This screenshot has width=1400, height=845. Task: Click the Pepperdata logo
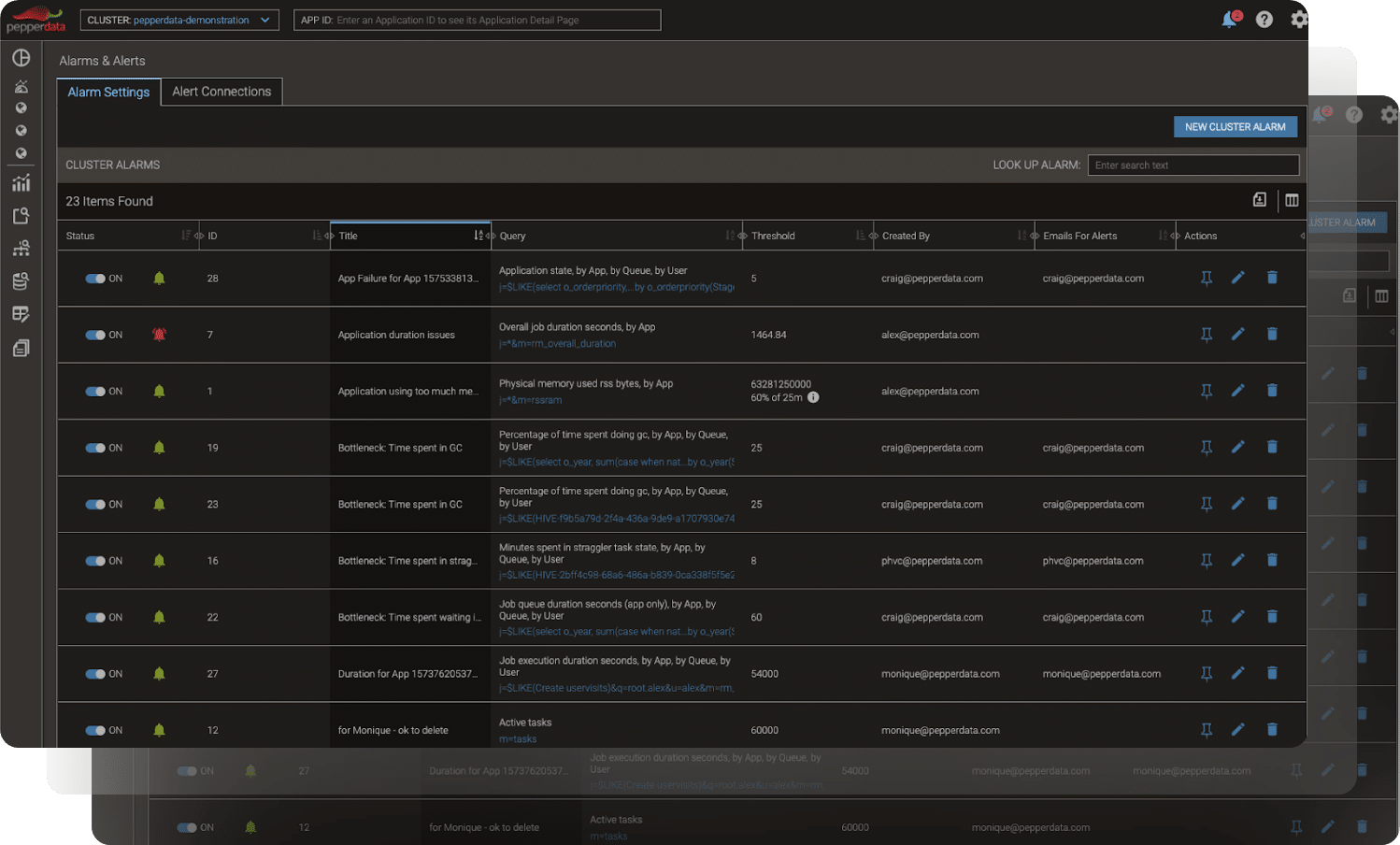coord(36,20)
